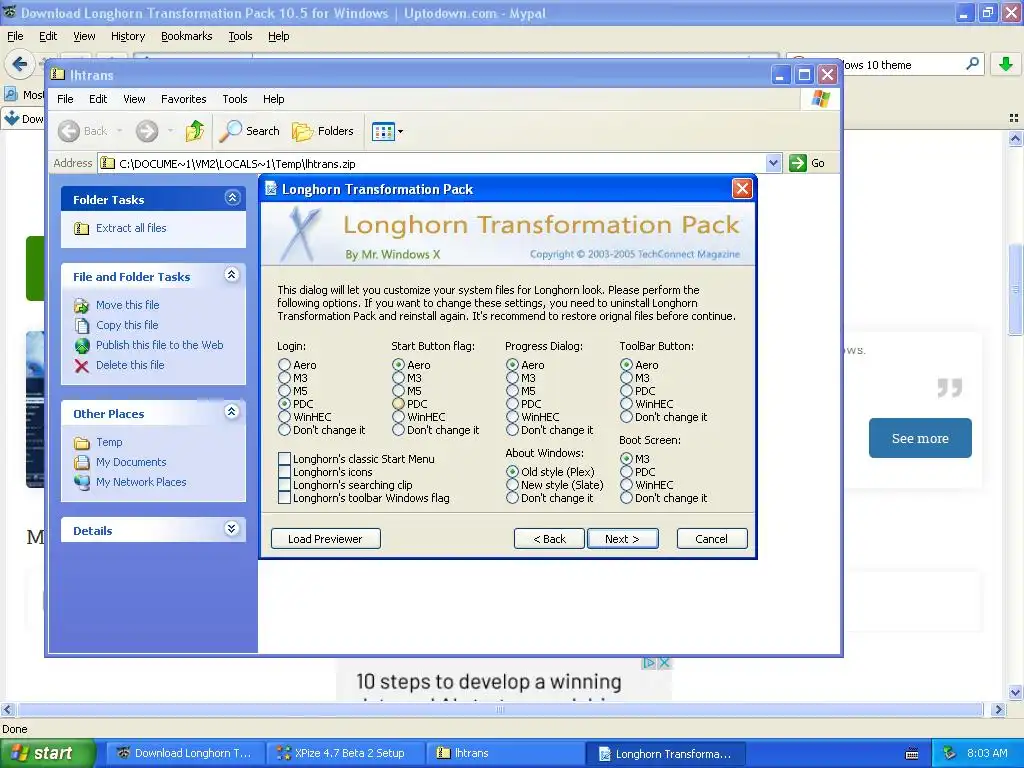Open Folders view in lhtrans toolbar

pyautogui.click(x=323, y=131)
